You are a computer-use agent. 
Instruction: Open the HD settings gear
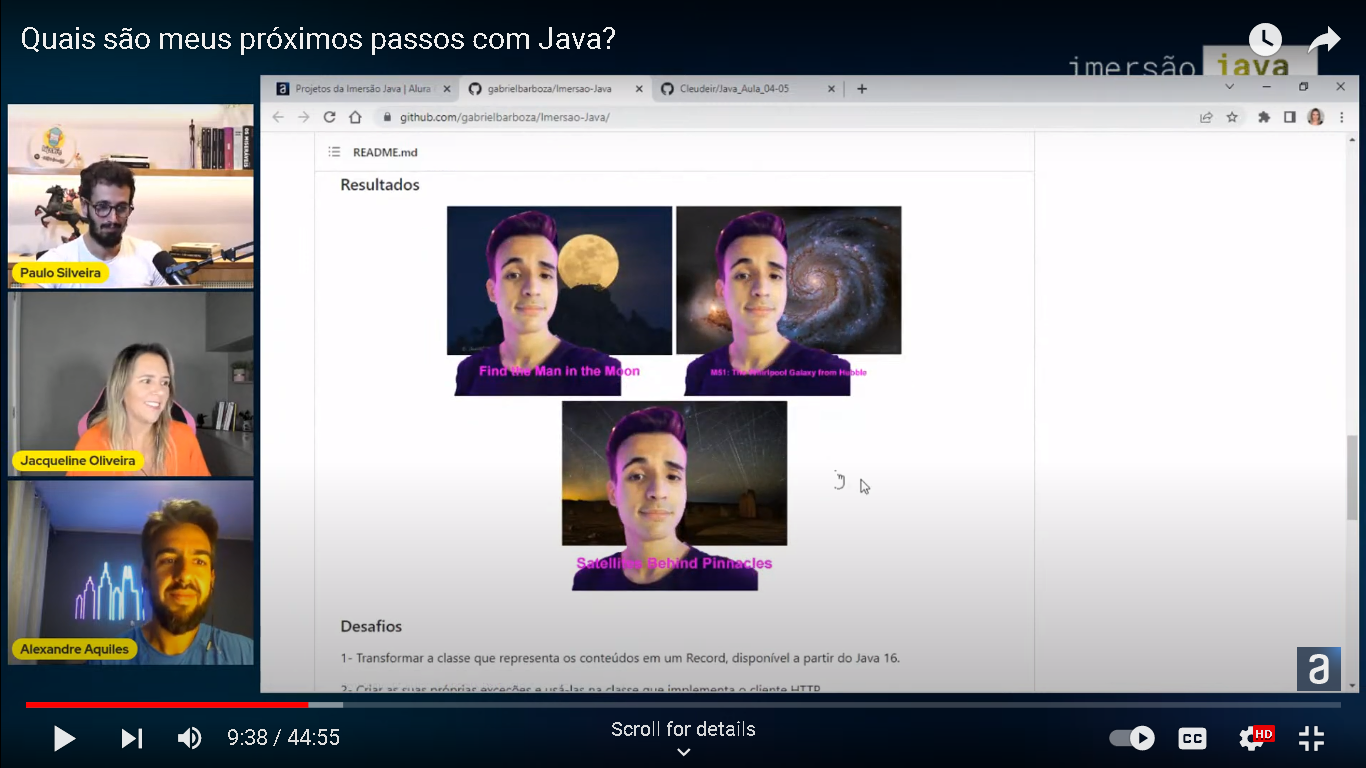pos(1254,738)
